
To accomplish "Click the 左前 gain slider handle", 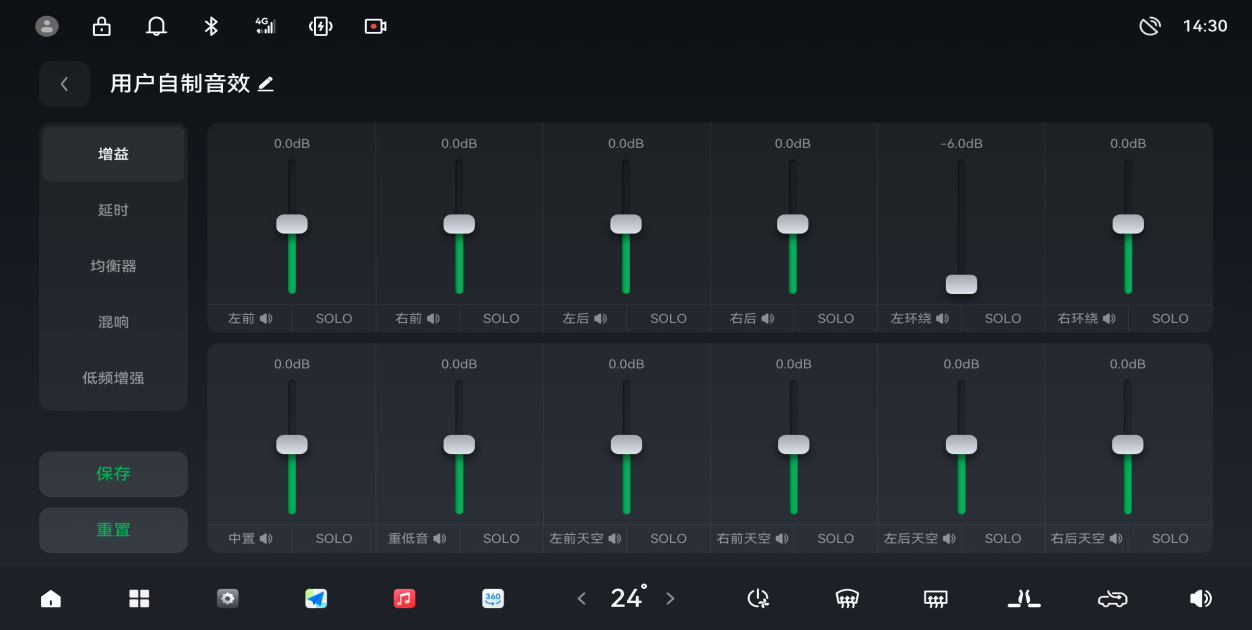I will coord(292,224).
